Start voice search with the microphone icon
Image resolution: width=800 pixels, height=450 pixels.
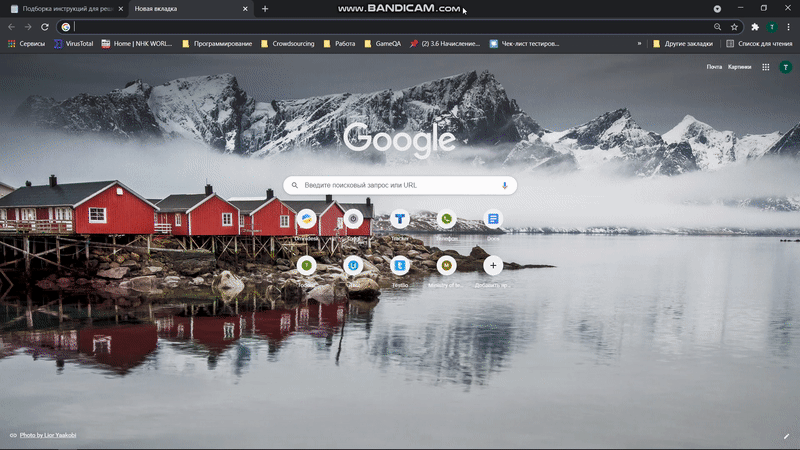coord(505,185)
